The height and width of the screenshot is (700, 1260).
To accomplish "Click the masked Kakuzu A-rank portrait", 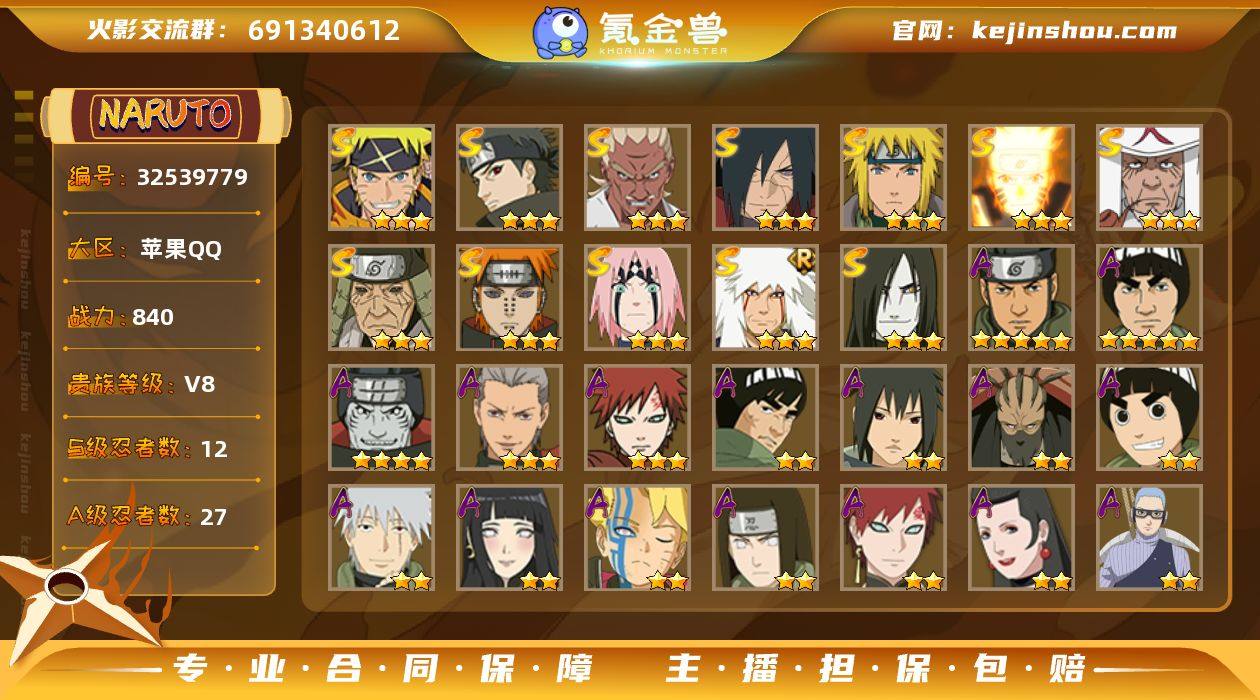I will coord(1021,418).
